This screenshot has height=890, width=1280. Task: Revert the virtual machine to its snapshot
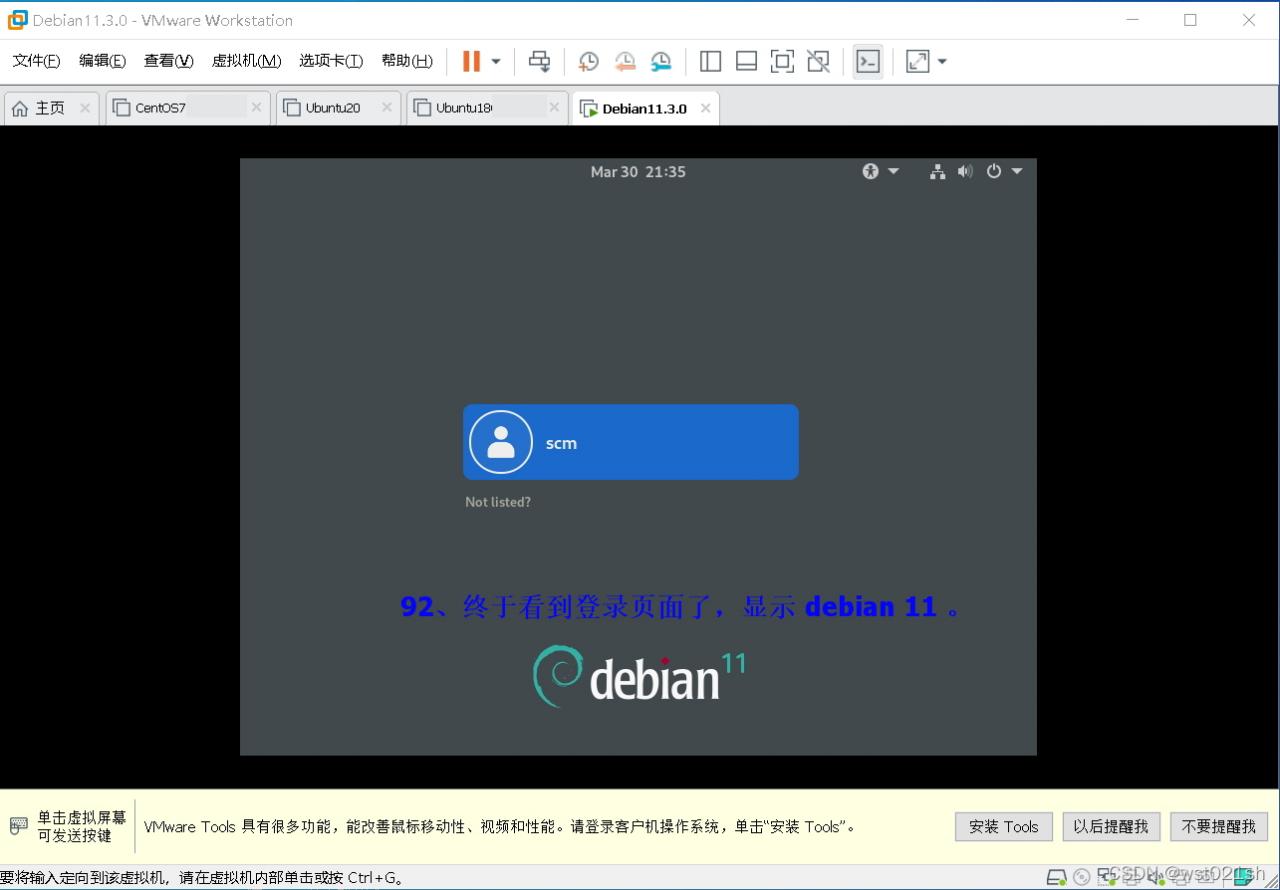pyautogui.click(x=625, y=62)
